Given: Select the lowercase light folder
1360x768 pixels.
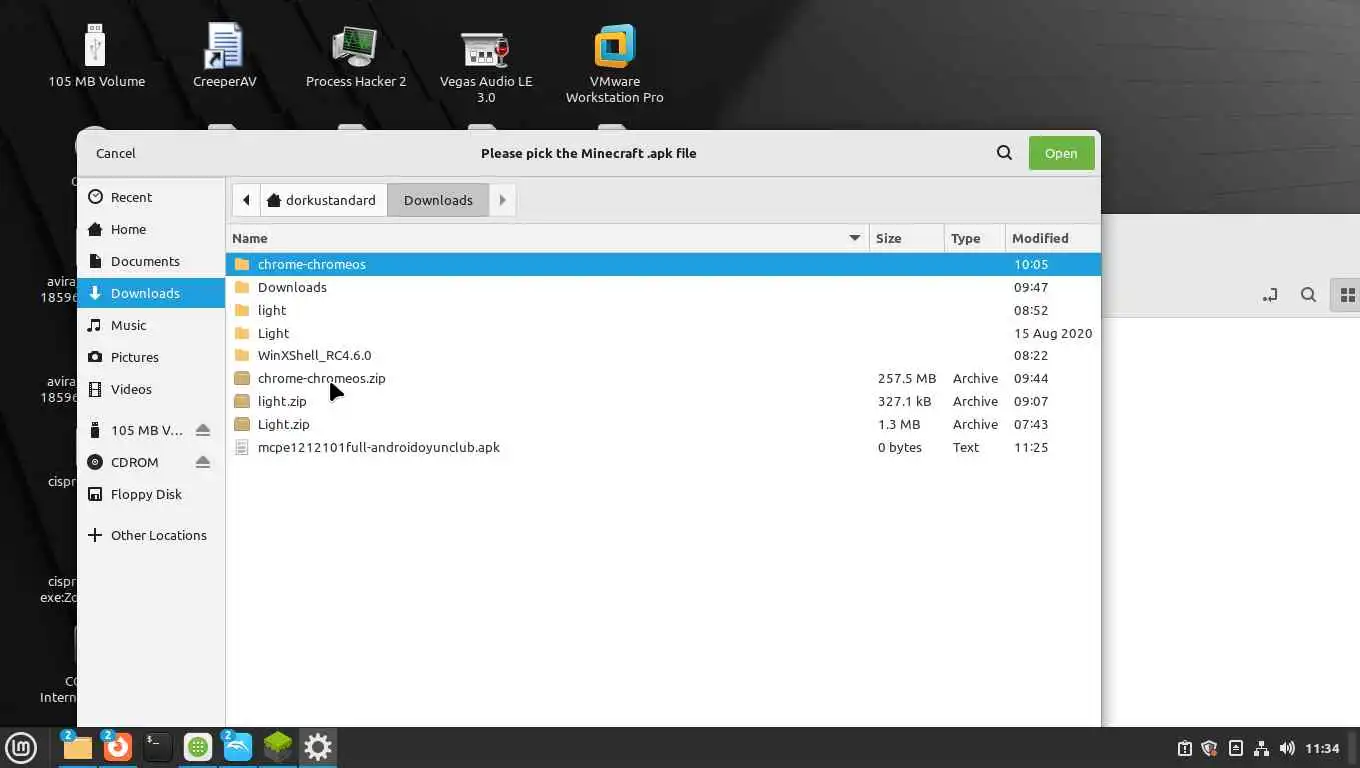Looking at the screenshot, I should click(x=663, y=310).
